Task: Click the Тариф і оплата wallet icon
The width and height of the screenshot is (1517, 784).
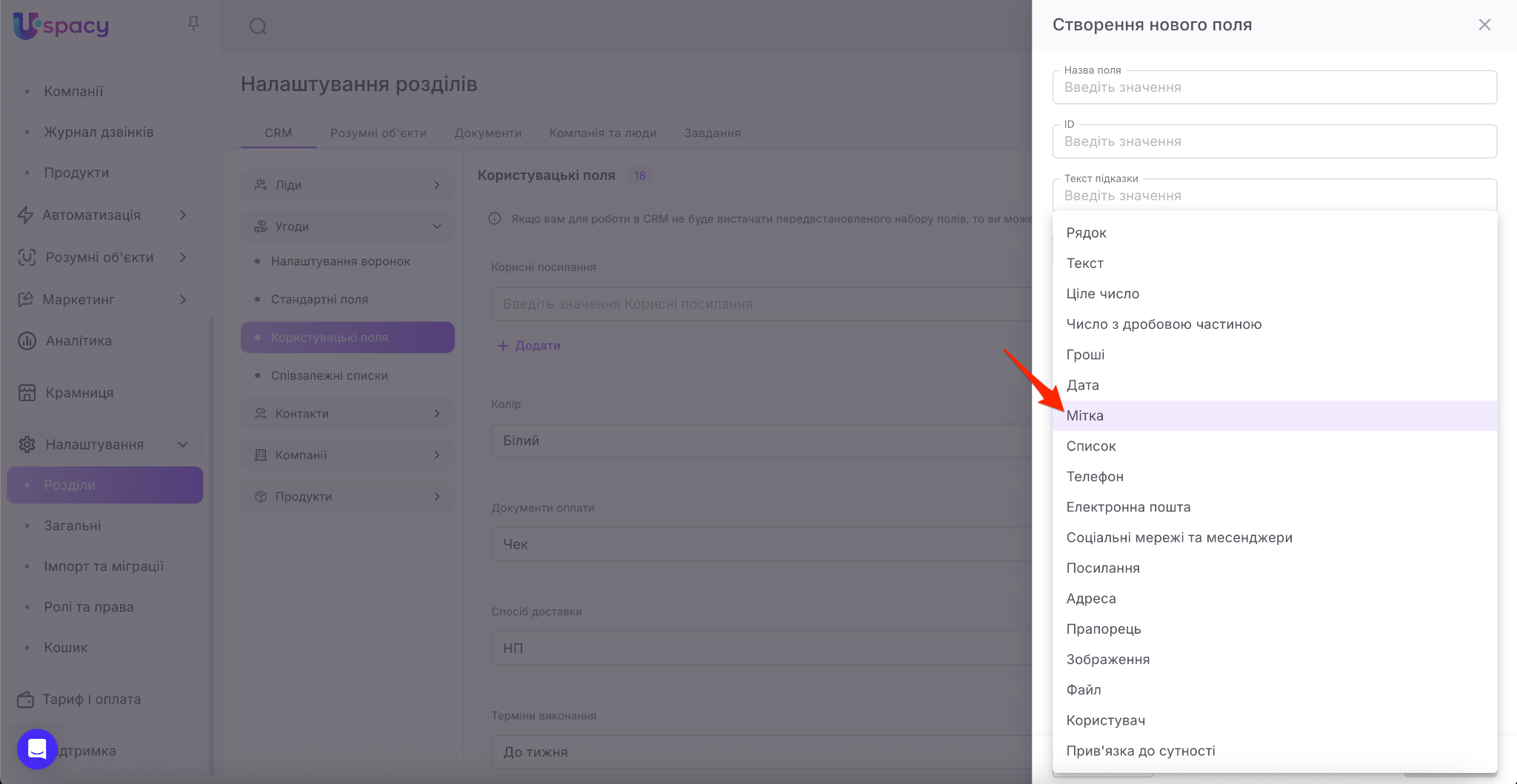Action: [x=26, y=700]
